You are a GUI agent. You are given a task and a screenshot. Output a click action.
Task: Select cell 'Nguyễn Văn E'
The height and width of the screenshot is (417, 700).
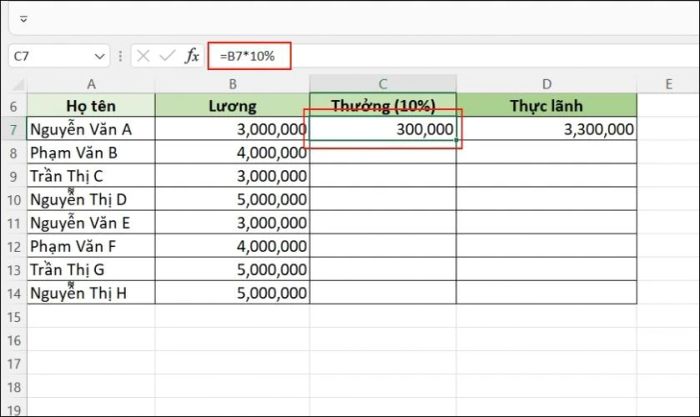[91, 223]
